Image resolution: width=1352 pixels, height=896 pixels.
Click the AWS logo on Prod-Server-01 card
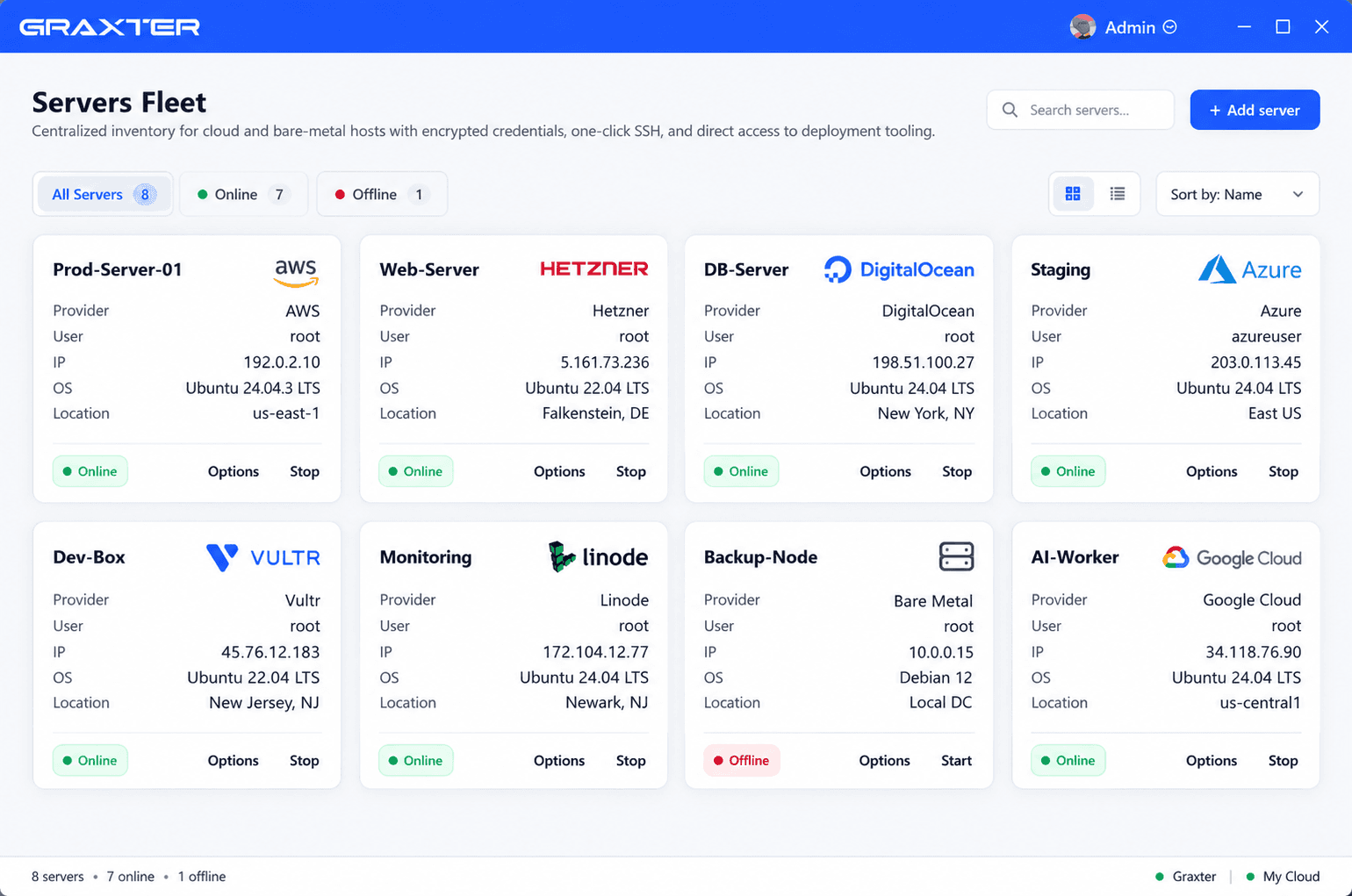(x=296, y=272)
